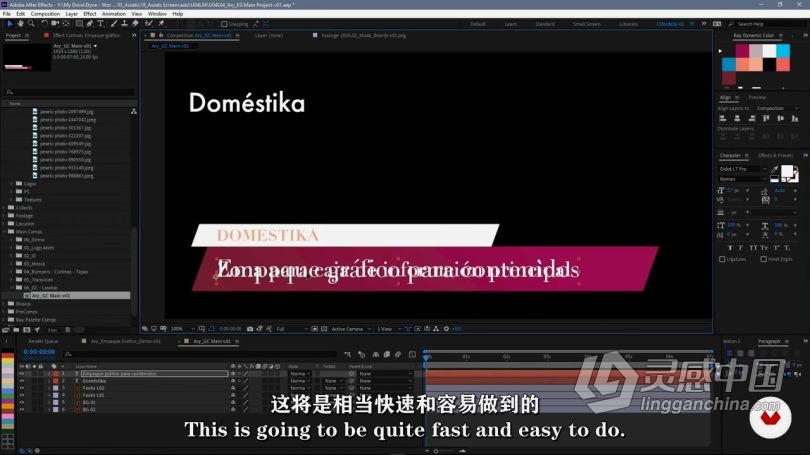Image resolution: width=810 pixels, height=455 pixels.
Task: Select the Roto Brush tool
Action: [149, 24]
